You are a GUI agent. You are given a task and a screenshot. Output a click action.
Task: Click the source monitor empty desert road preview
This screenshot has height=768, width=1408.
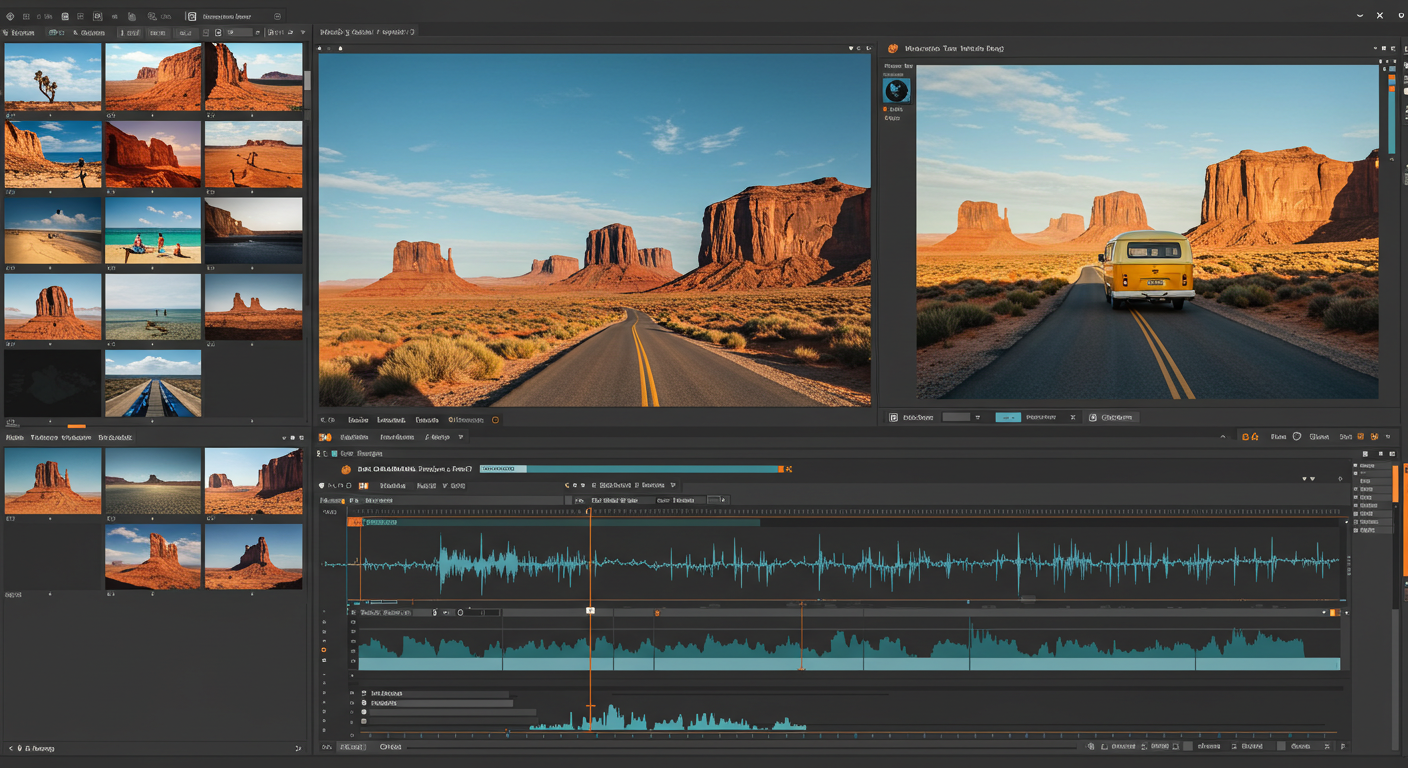tap(595, 230)
